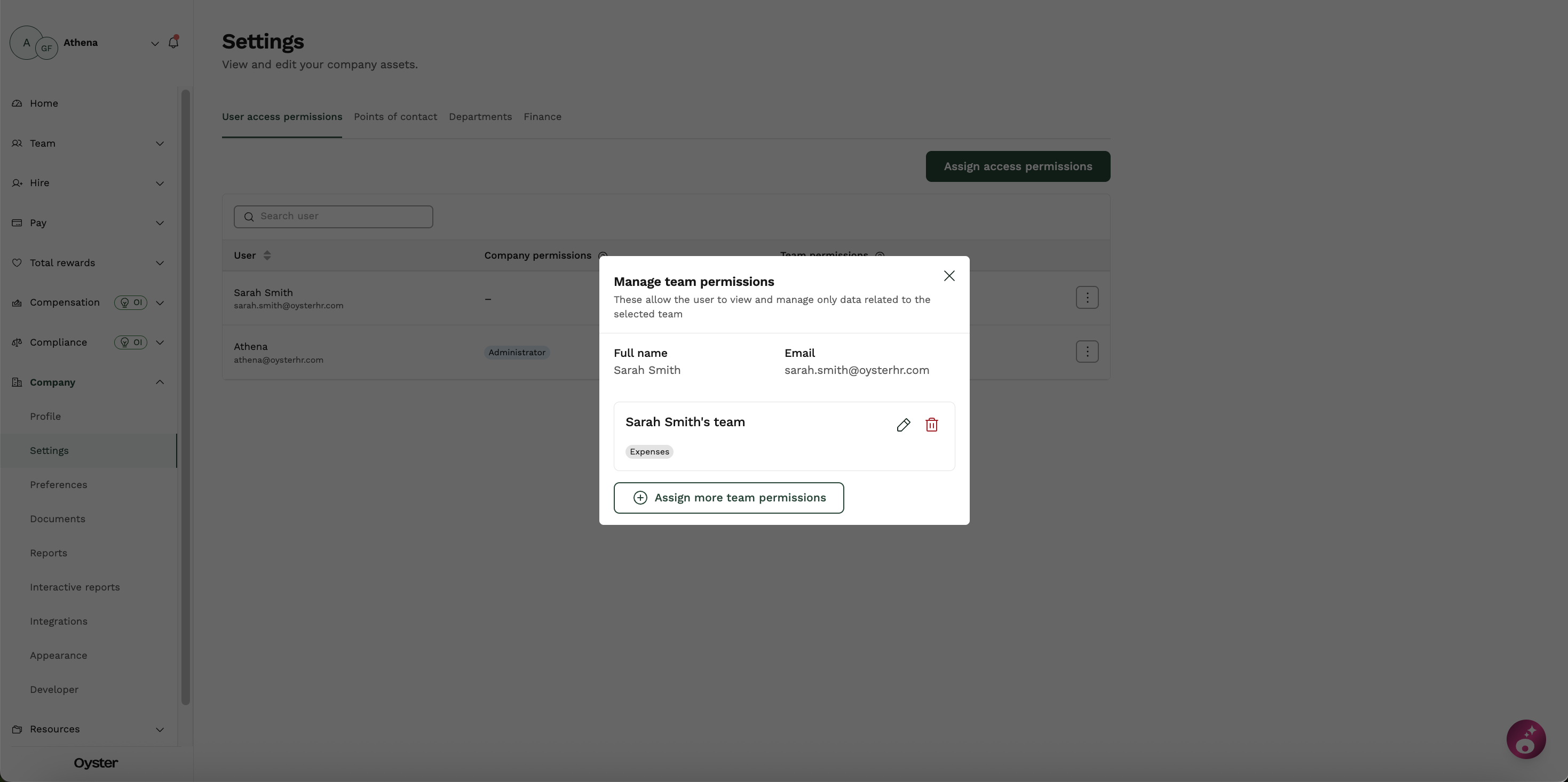The height and width of the screenshot is (782, 1568).
Task: Expand the Hire menu chevron
Action: click(x=160, y=183)
